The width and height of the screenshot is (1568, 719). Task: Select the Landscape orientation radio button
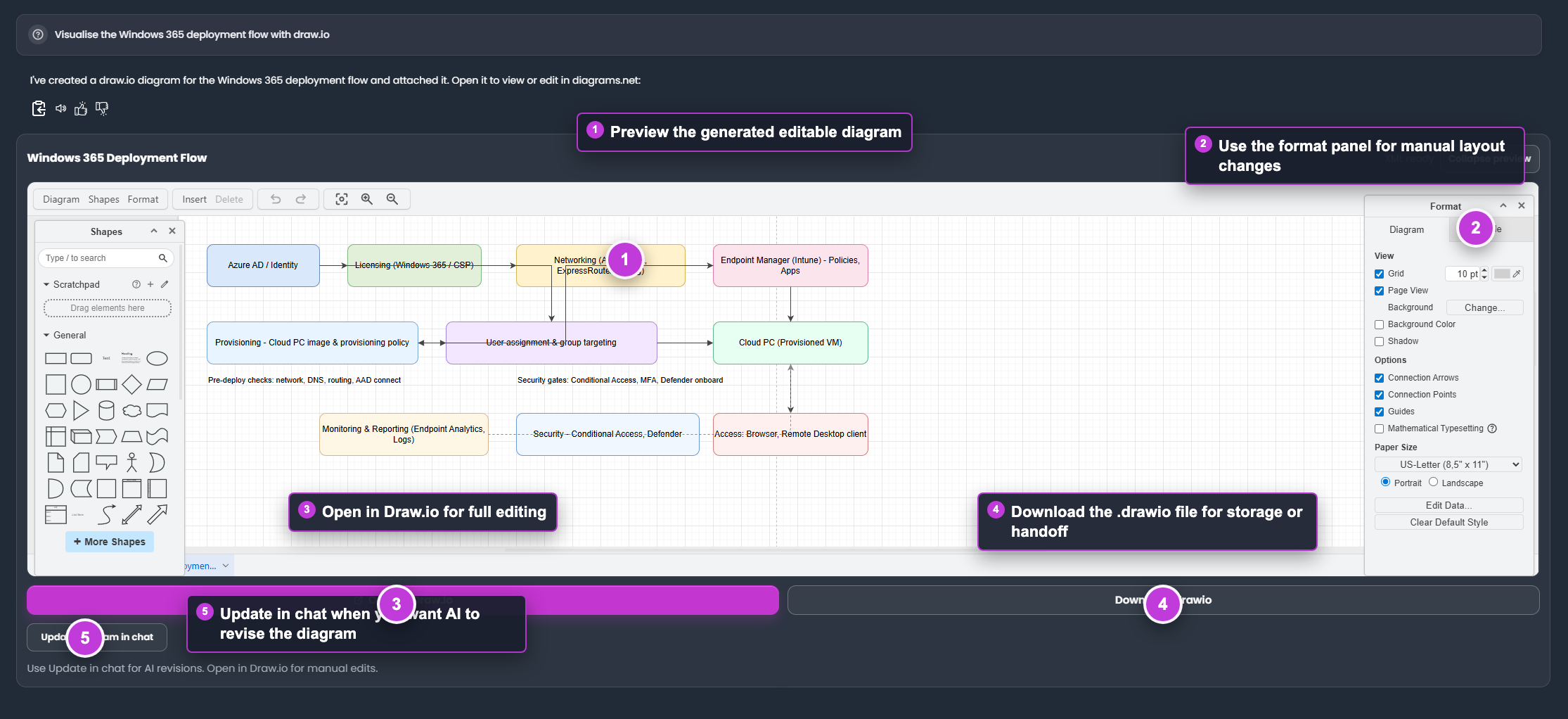click(1433, 482)
